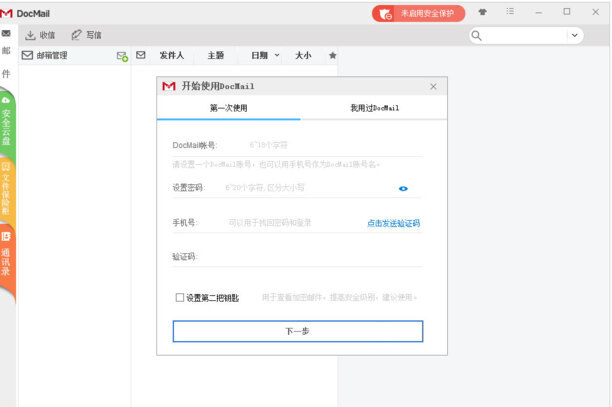Click the add mailbox icon with green plus
Screen dimensions: 612x407
(122, 56)
